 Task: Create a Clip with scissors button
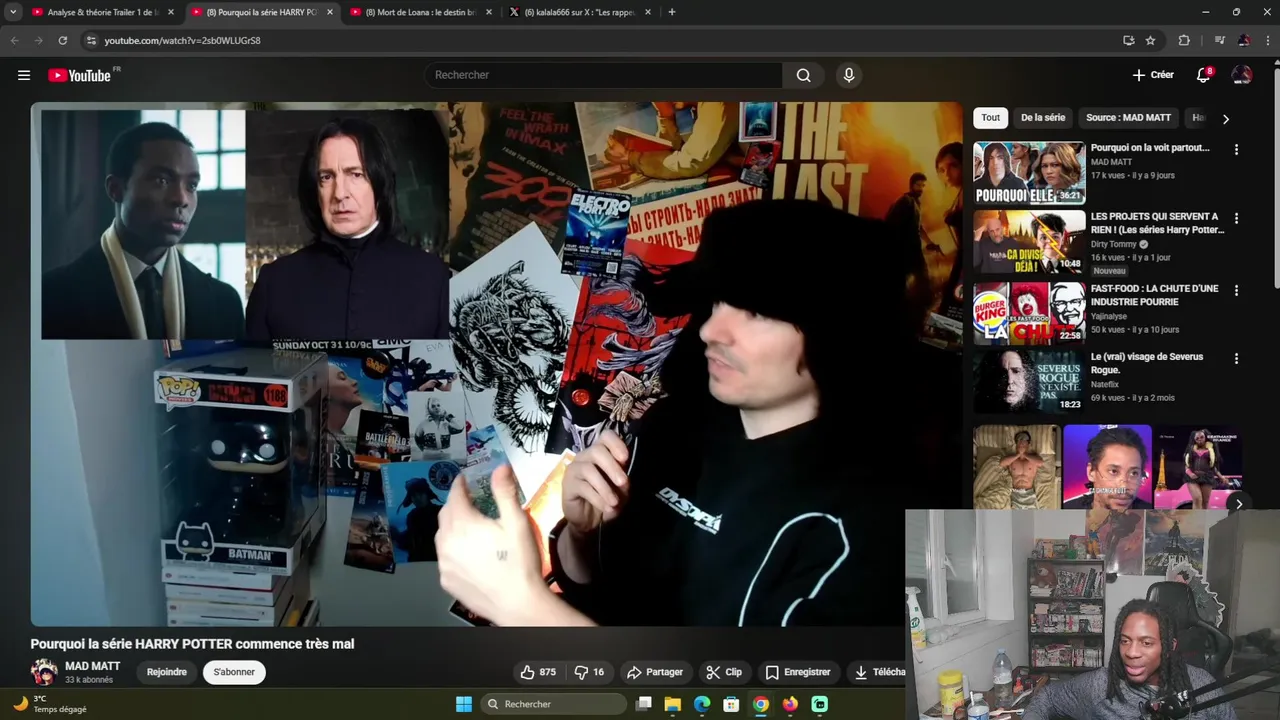(x=724, y=672)
